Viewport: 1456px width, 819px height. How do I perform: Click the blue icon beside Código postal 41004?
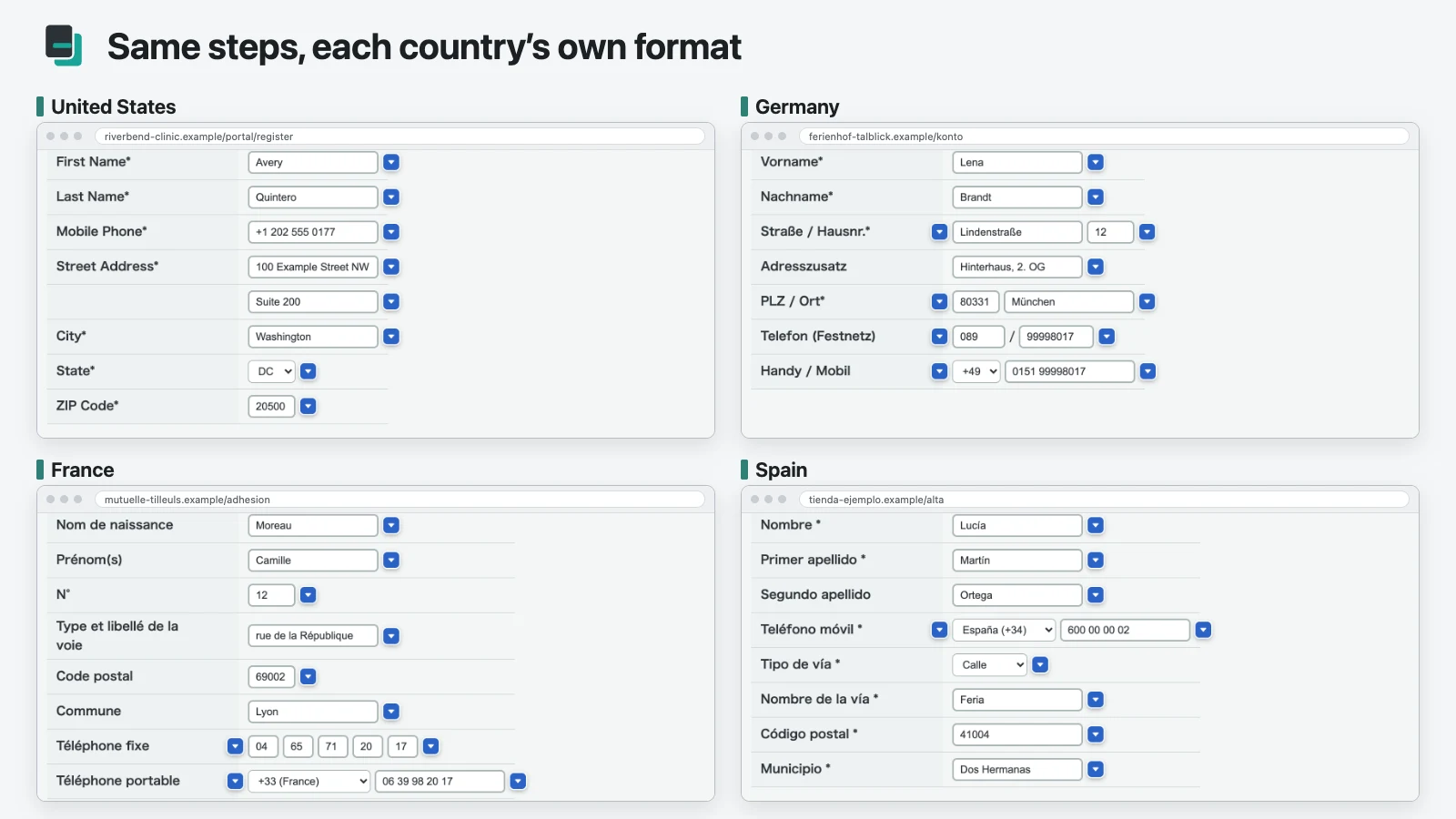(x=1096, y=734)
